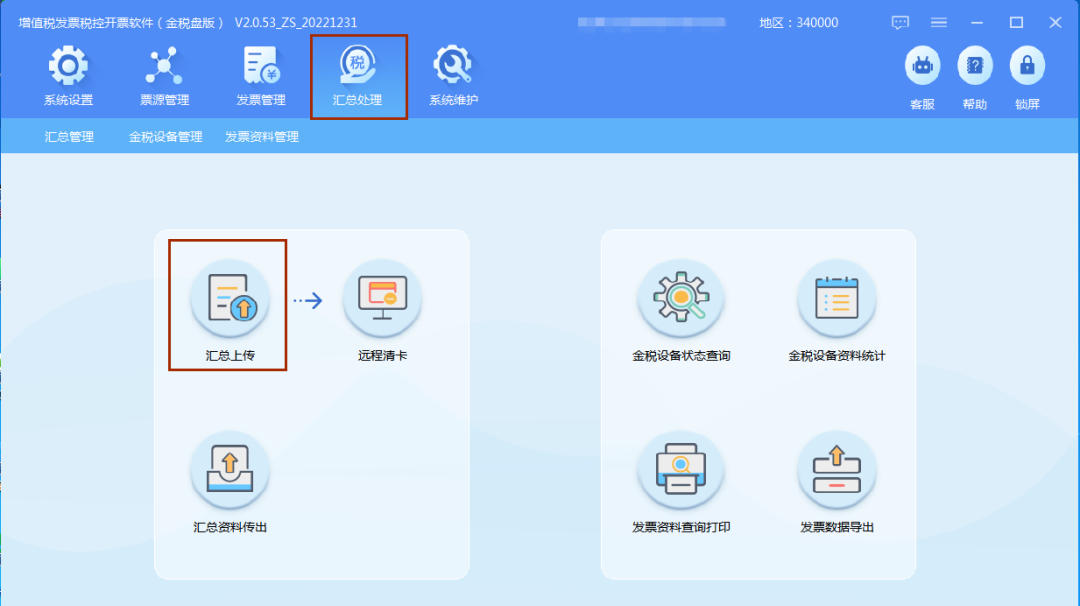This screenshot has height=606, width=1080.
Task: Maximize the application window
Action: click(x=1016, y=23)
